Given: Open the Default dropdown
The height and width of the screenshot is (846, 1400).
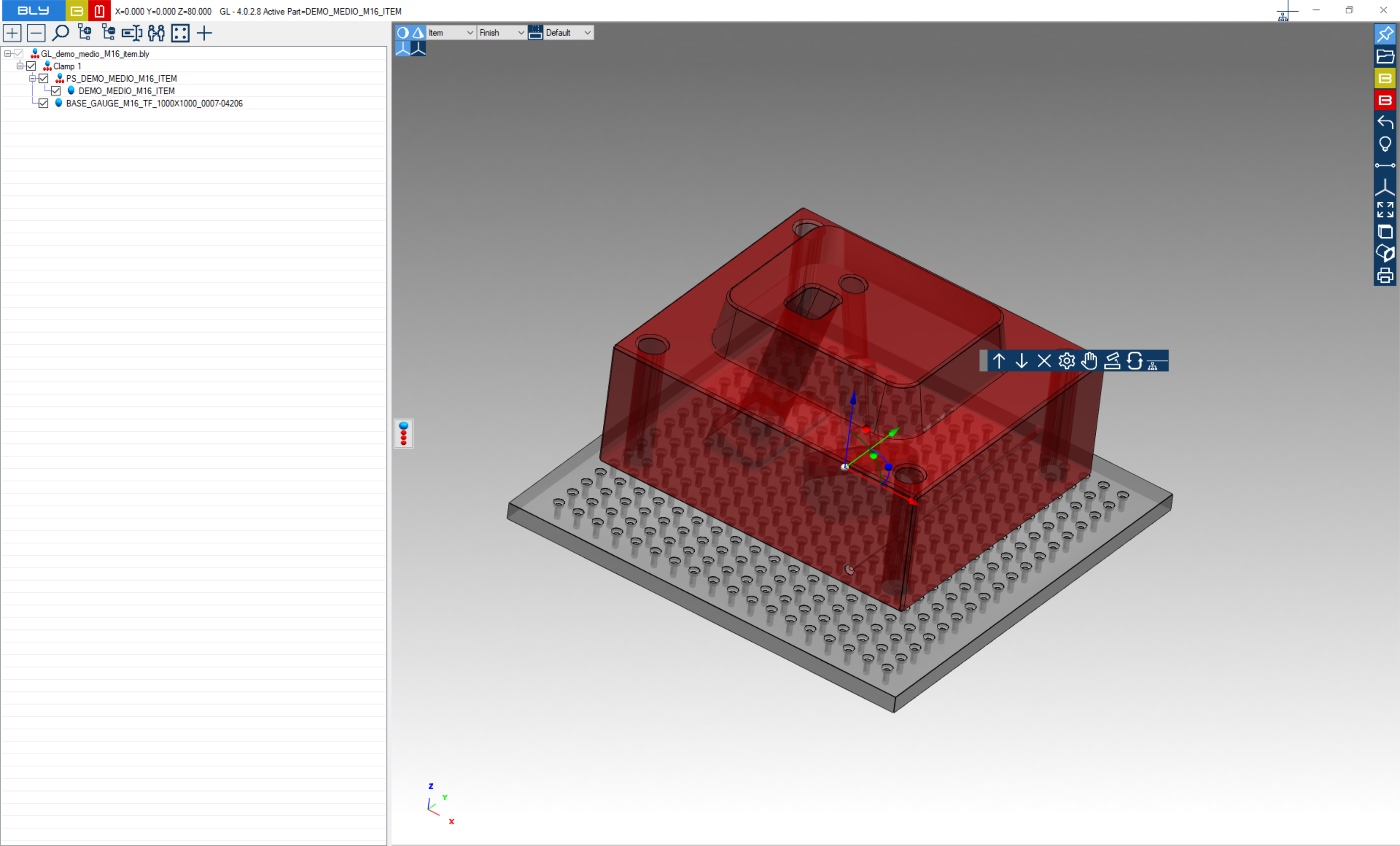Looking at the screenshot, I should [x=569, y=33].
